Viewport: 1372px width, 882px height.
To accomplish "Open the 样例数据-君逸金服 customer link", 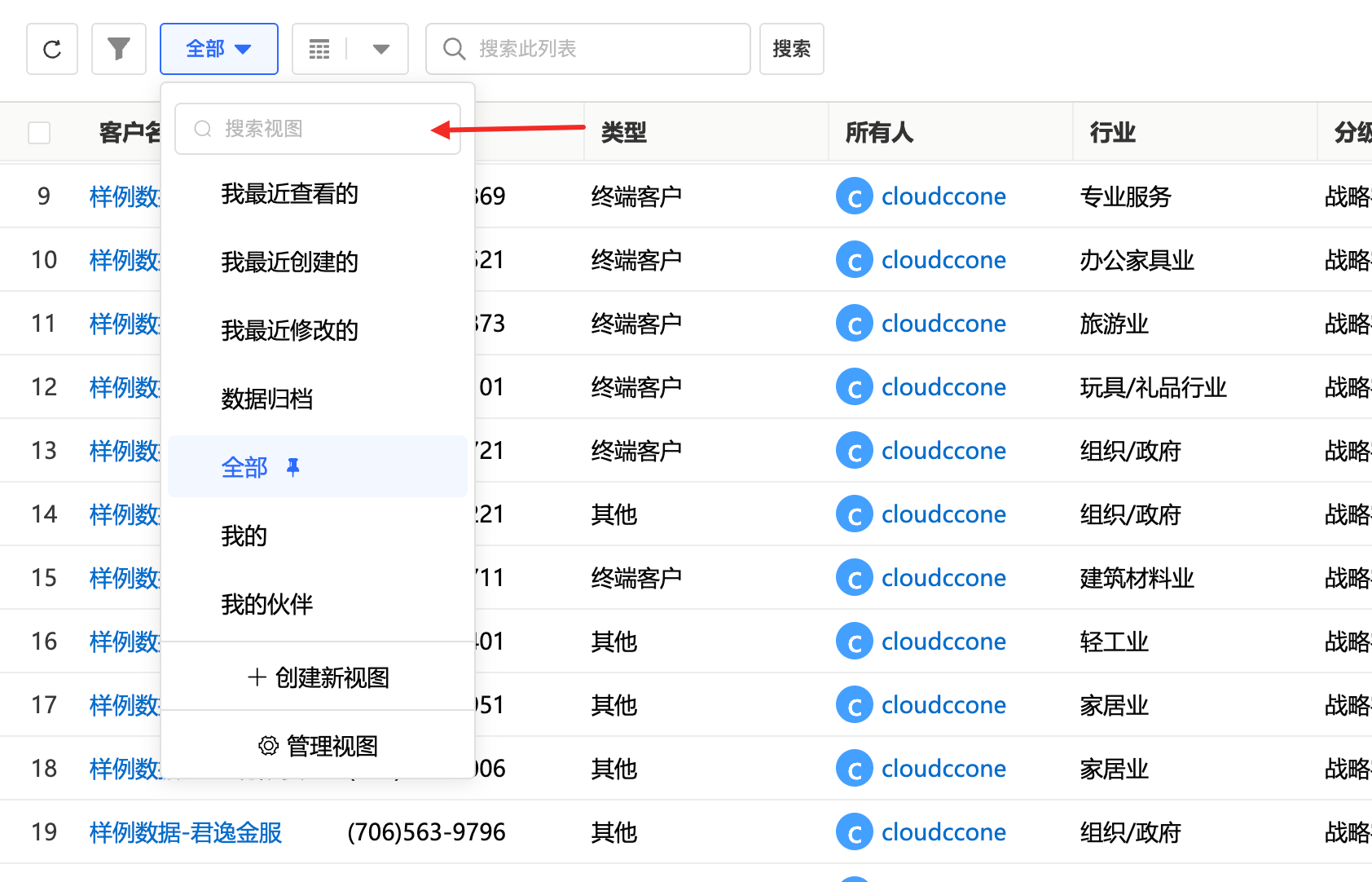I will (186, 832).
